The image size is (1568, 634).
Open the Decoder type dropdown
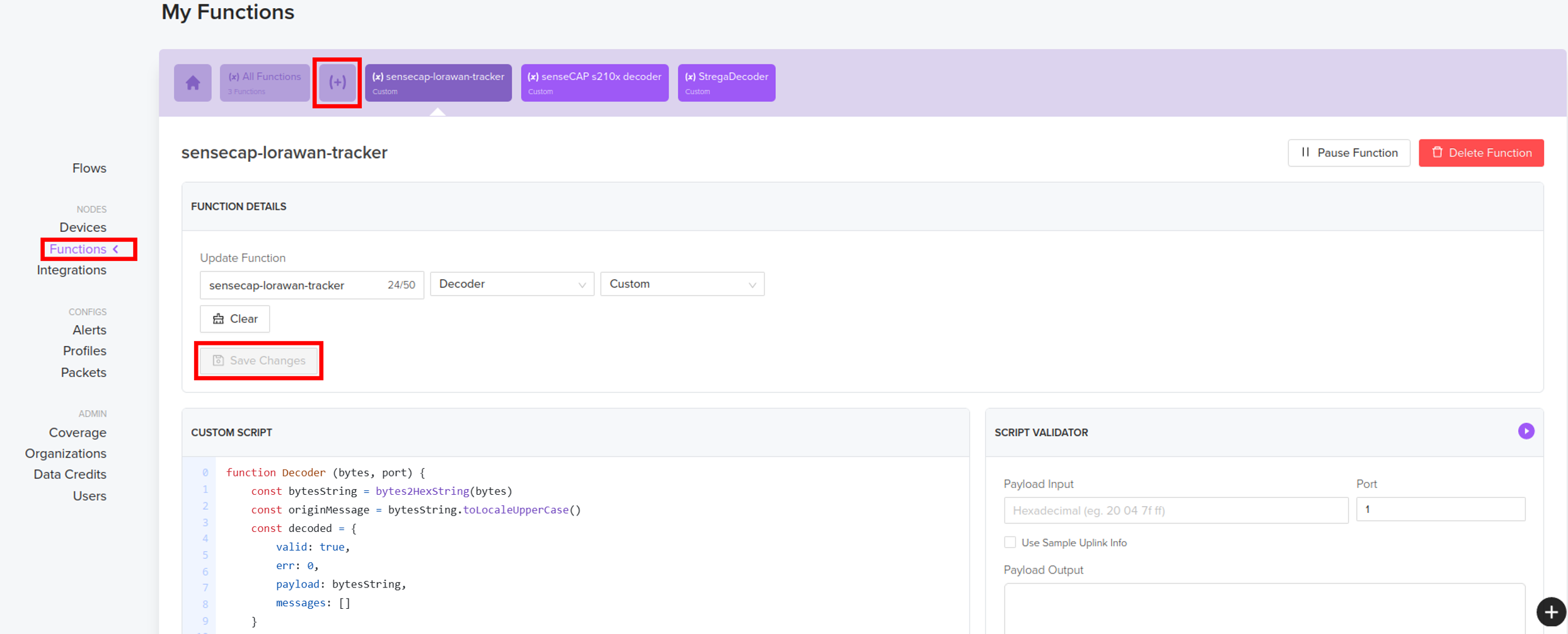(x=512, y=284)
